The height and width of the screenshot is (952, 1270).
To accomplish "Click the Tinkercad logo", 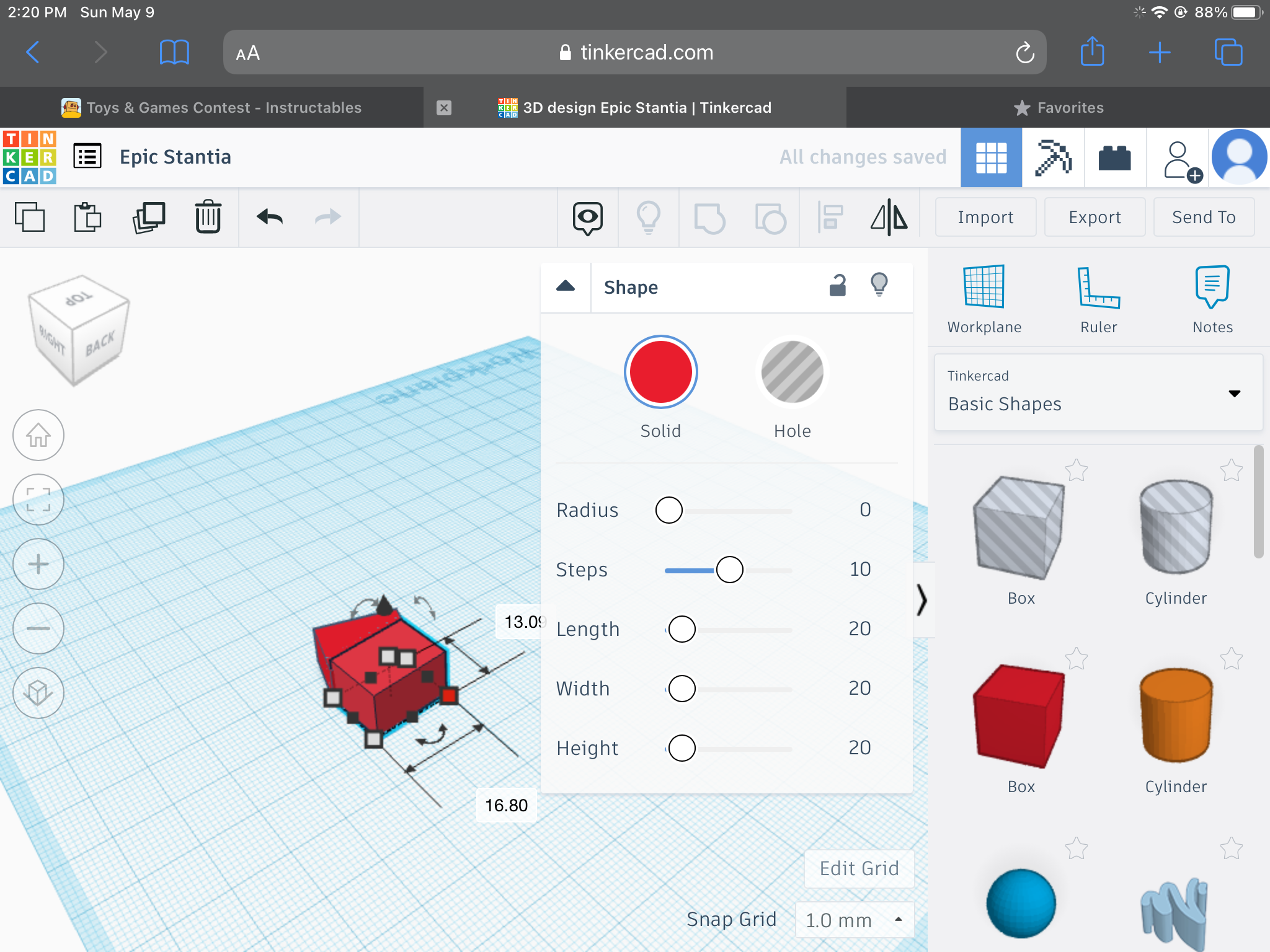I will [x=29, y=157].
